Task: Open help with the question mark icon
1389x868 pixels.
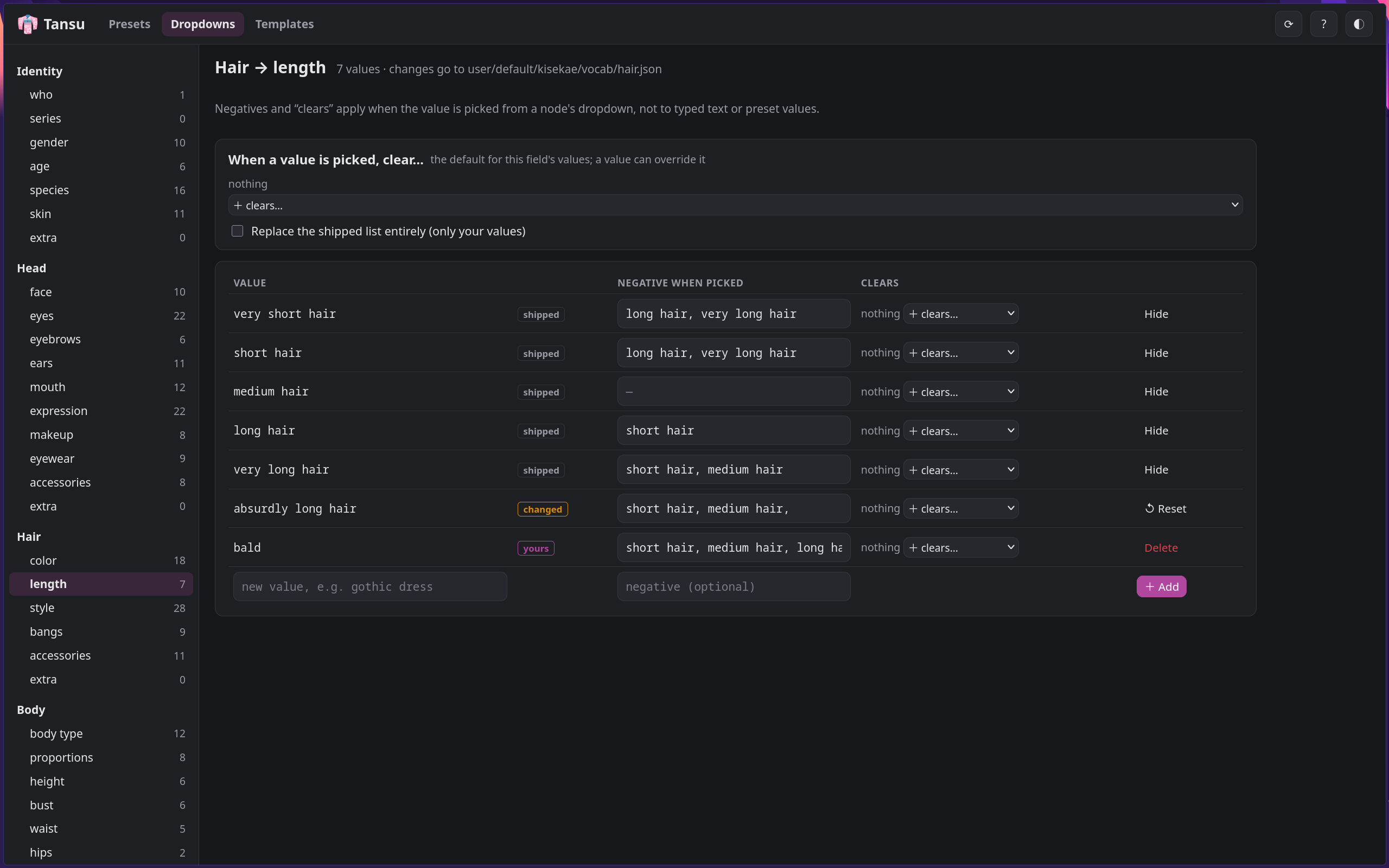Action: (1323, 24)
